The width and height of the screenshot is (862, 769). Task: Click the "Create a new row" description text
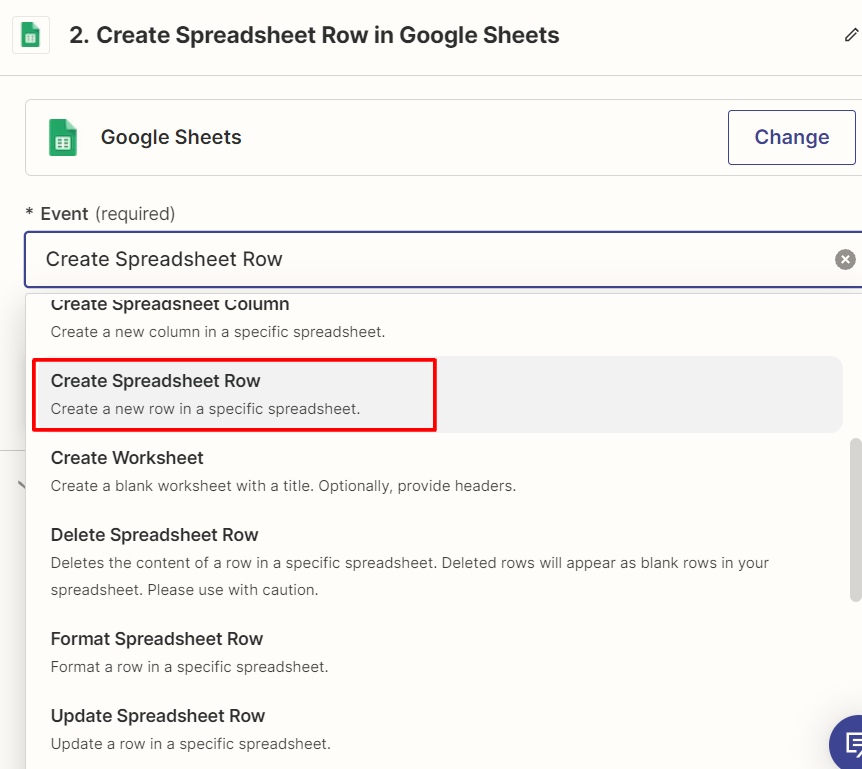click(206, 409)
